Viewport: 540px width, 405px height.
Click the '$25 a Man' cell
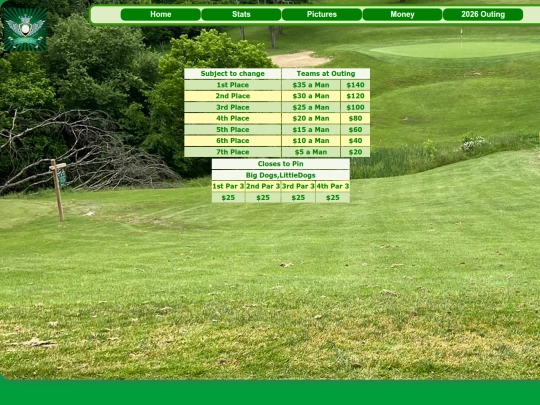311,107
